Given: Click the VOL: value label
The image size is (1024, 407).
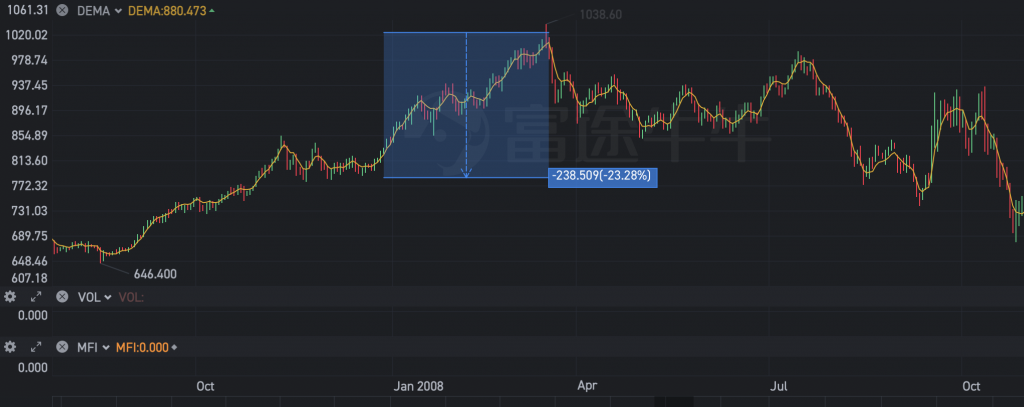Looking at the screenshot, I should (131, 297).
